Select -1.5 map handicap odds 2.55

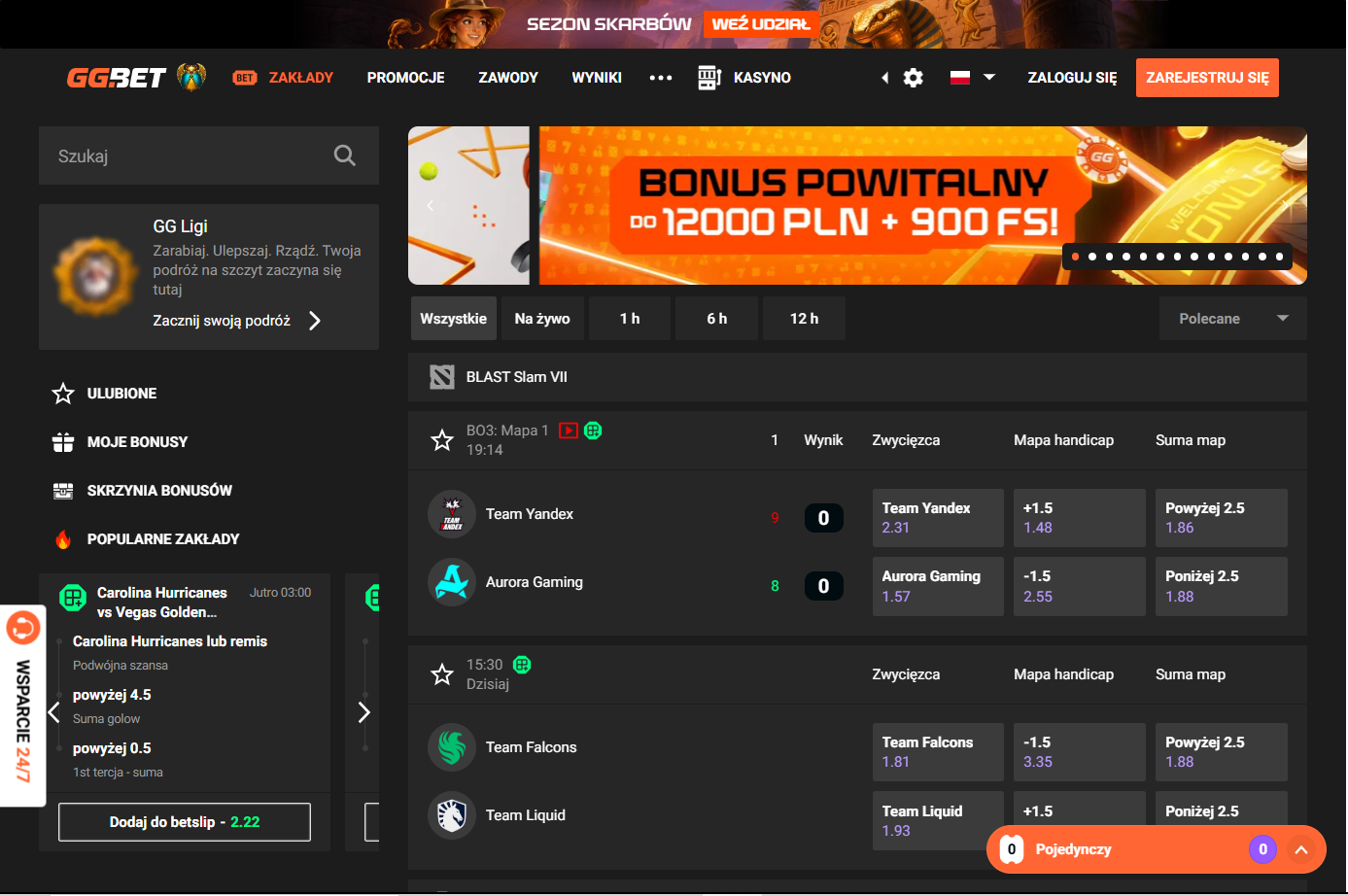pyautogui.click(x=1080, y=586)
